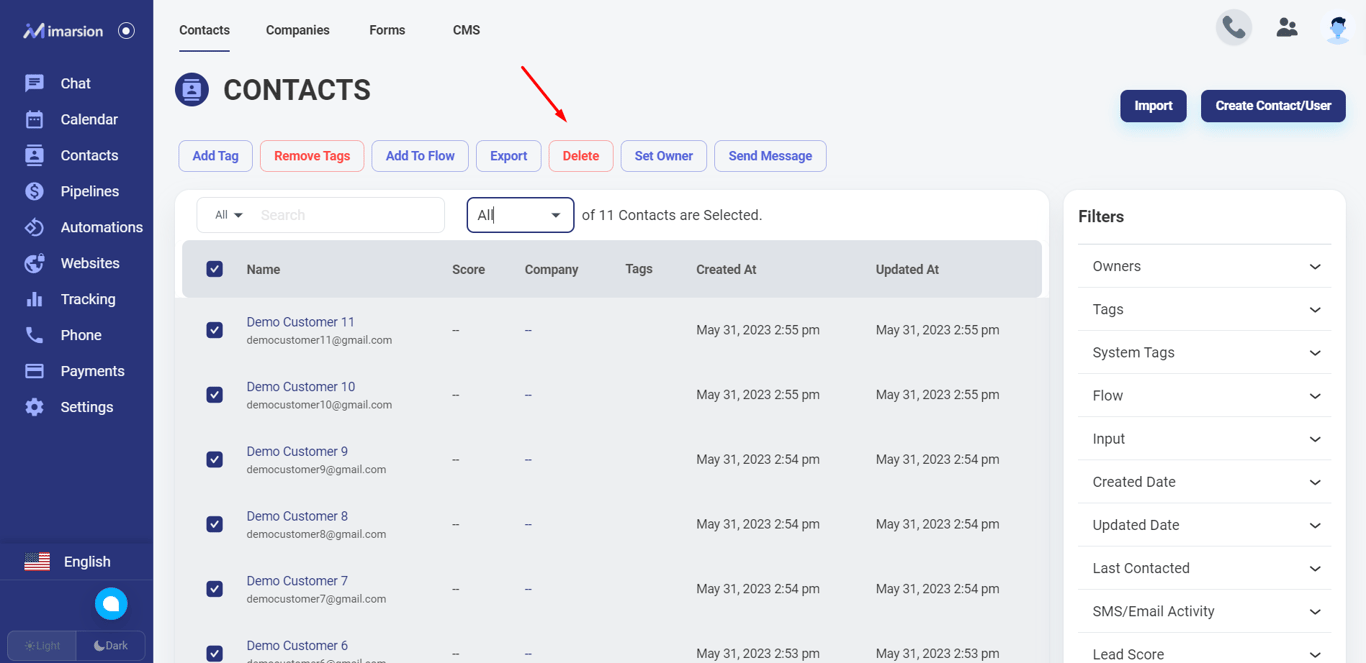Uncheck Demo Customer 11 checkbox
Screen dimensions: 1366x663
point(214,330)
